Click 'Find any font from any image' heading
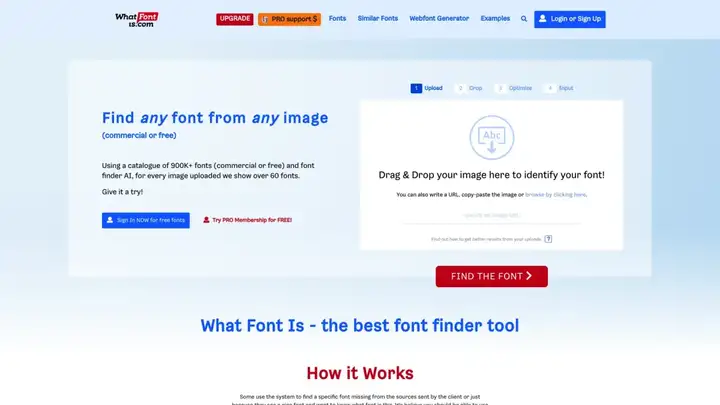The width and height of the screenshot is (720, 405). (215, 118)
